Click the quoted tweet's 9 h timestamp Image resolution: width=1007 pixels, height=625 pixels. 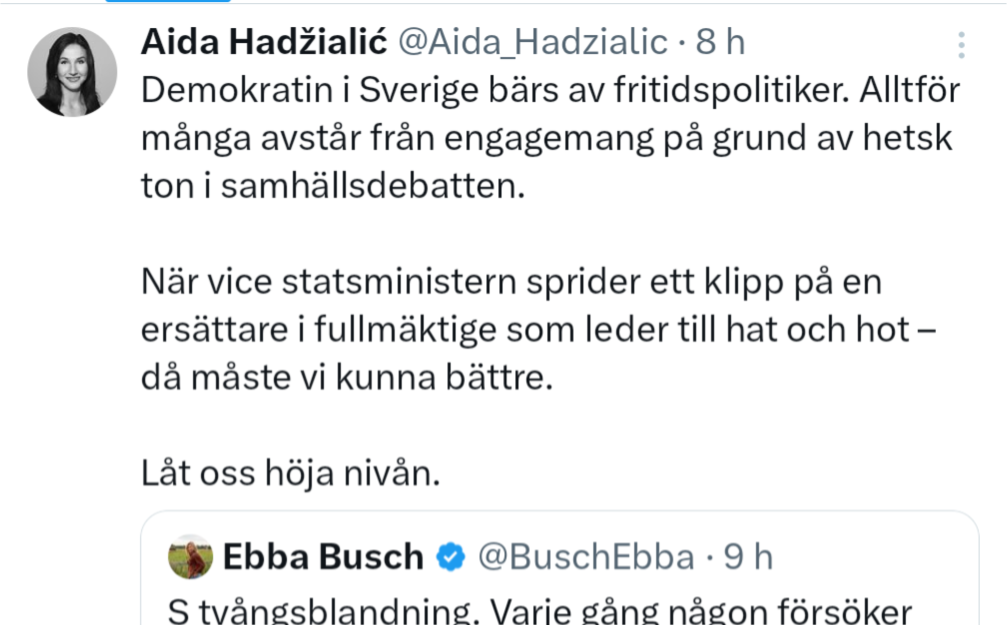[748, 557]
